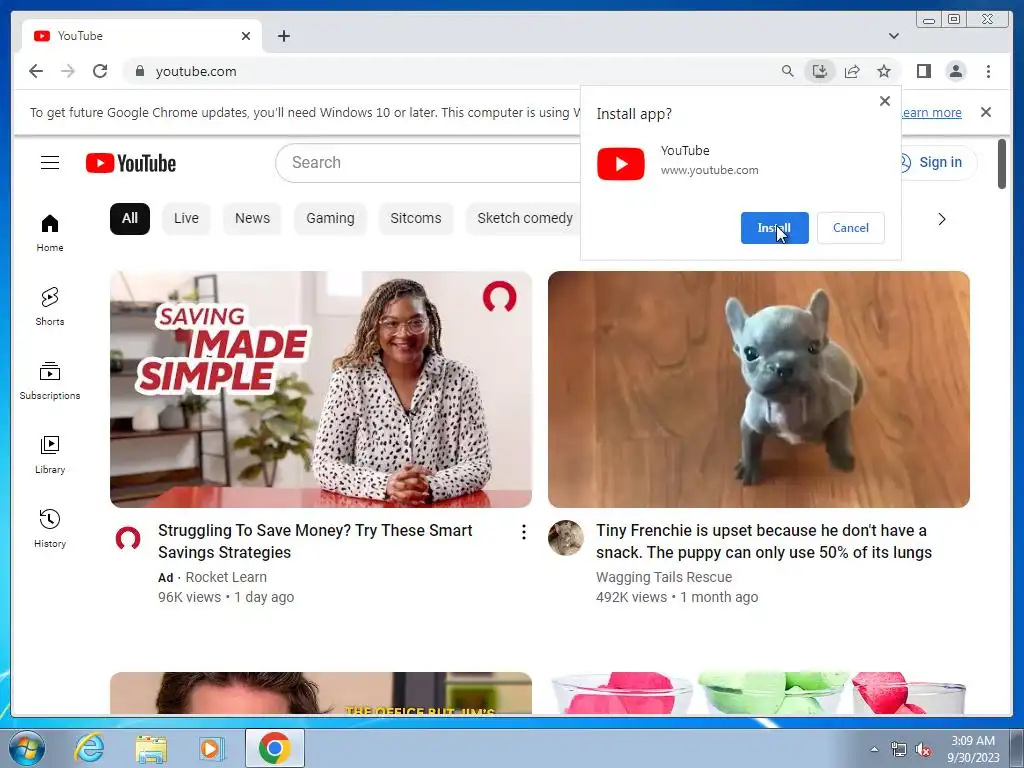Open the Chrome side panel

(x=923, y=71)
